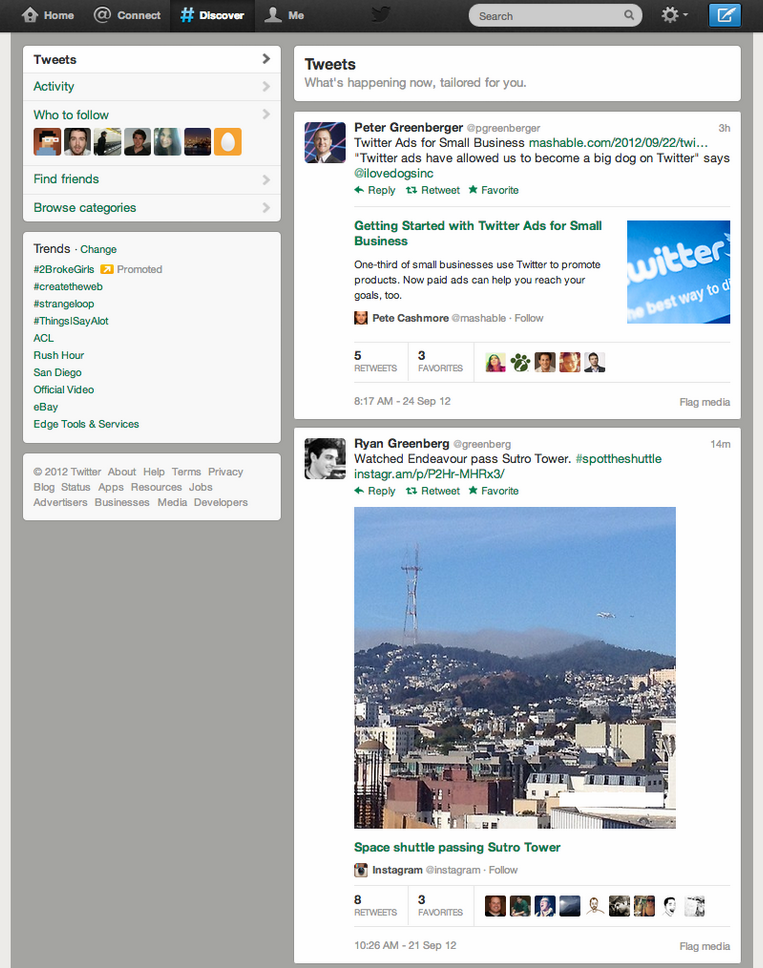Open the settings gear menu
The image size is (763, 968).
(x=674, y=15)
